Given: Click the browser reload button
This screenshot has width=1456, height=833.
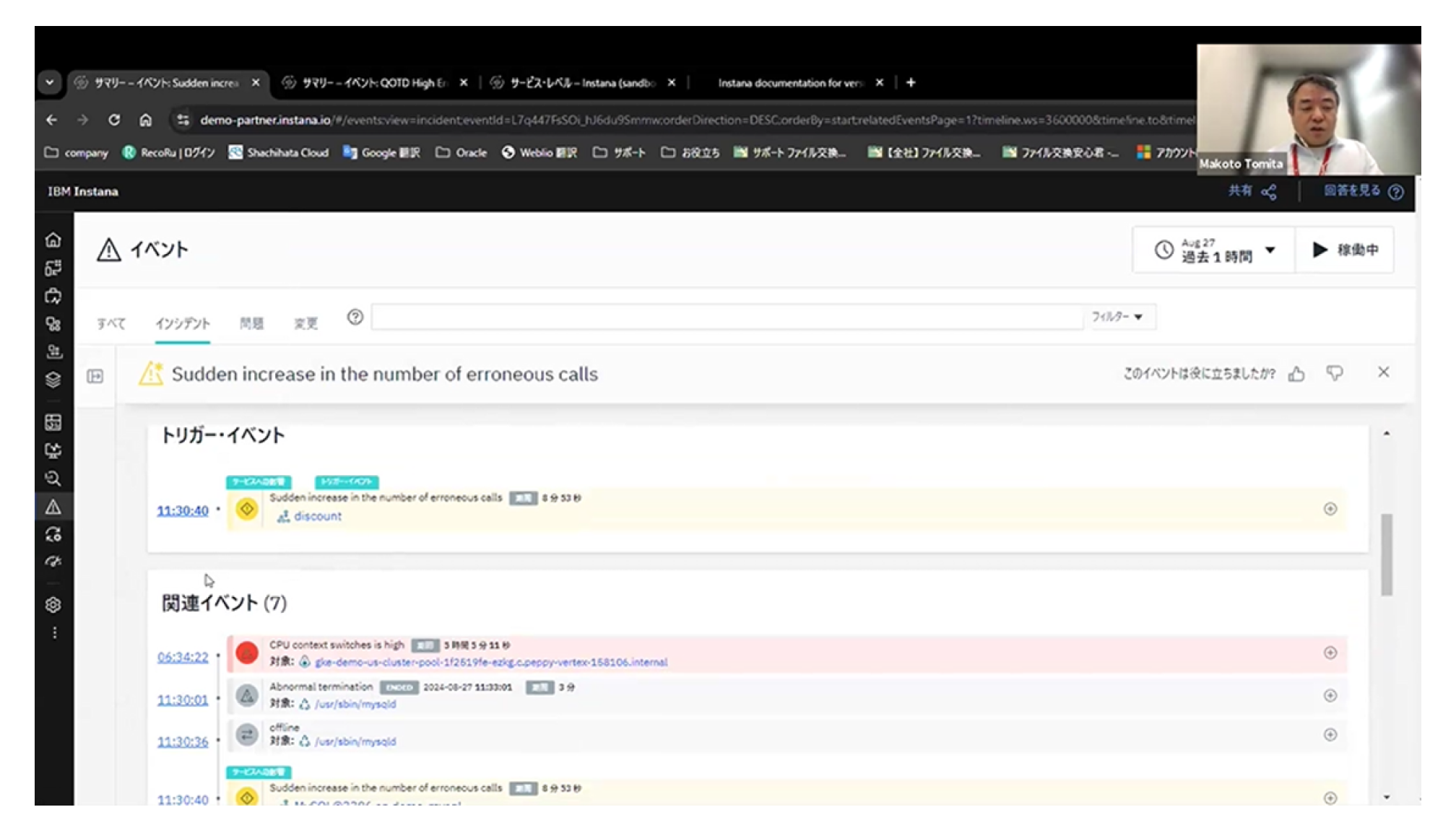Looking at the screenshot, I should point(114,120).
